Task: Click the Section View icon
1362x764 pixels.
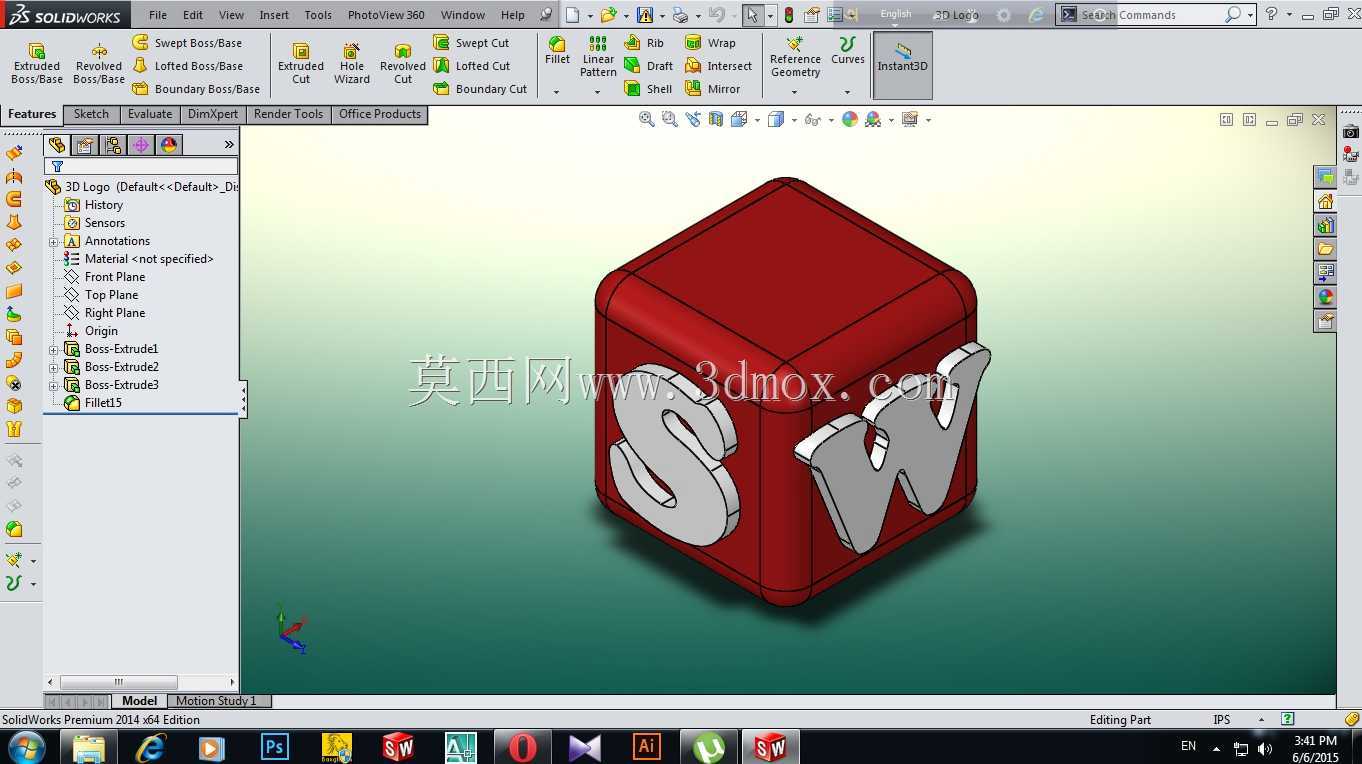Action: [716, 119]
